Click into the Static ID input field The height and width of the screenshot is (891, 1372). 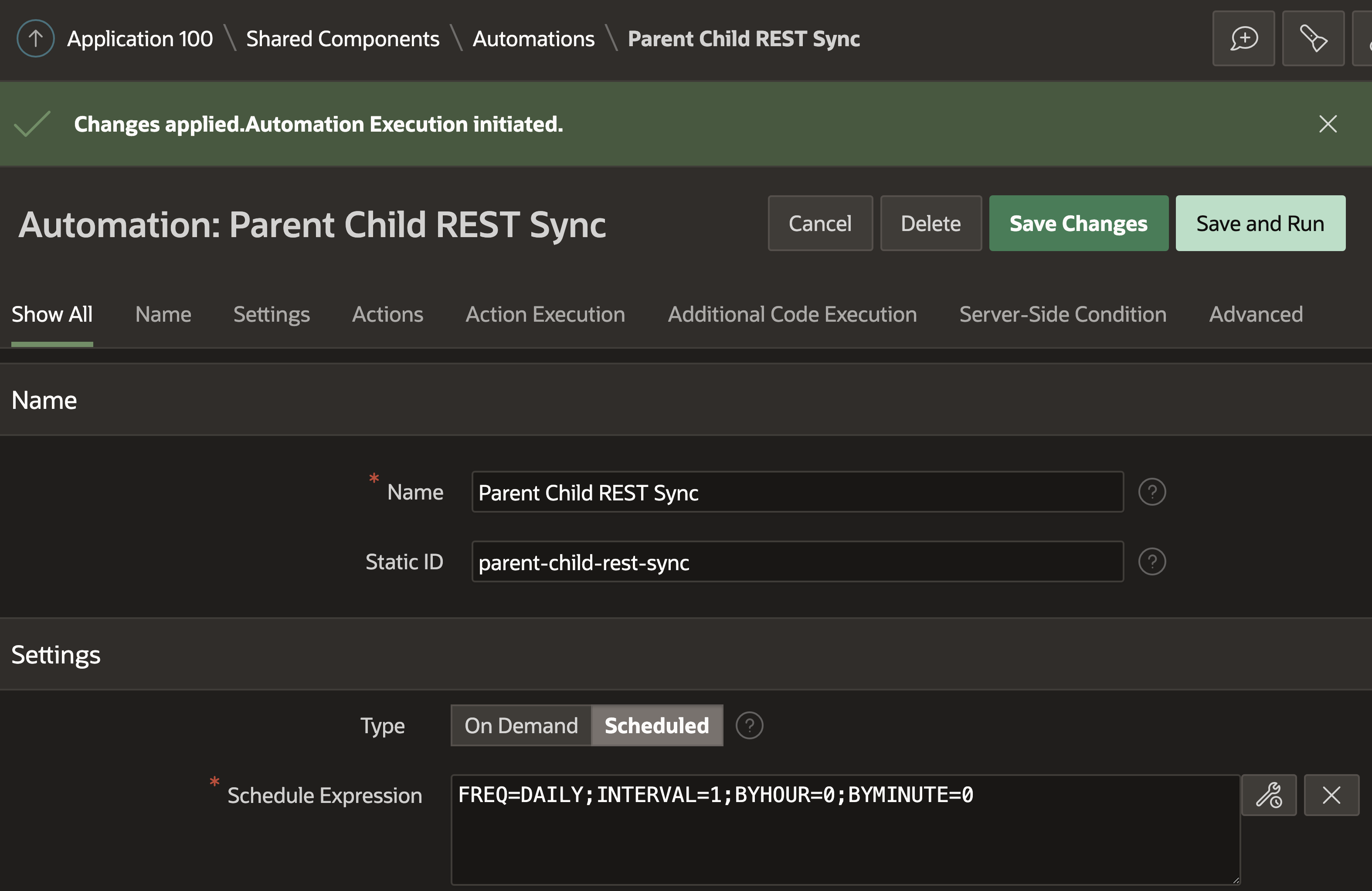tap(797, 562)
